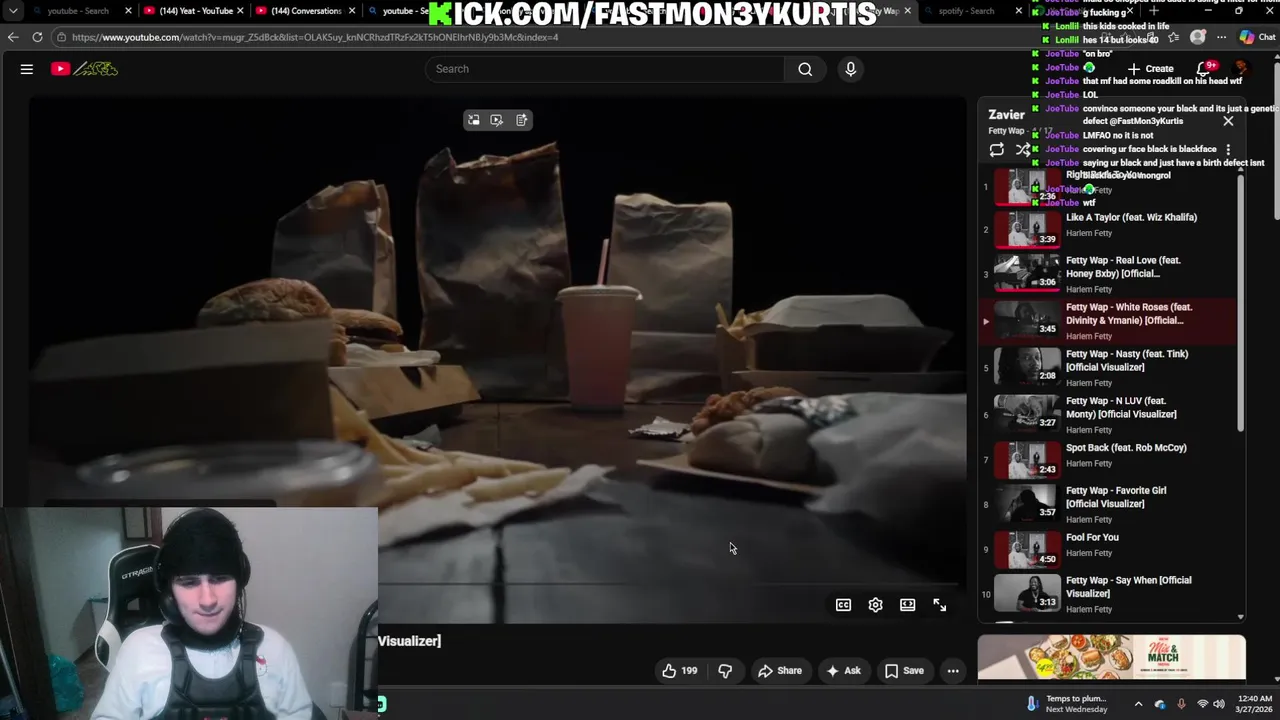
Task: Dislike the video
Action: pyautogui.click(x=725, y=671)
